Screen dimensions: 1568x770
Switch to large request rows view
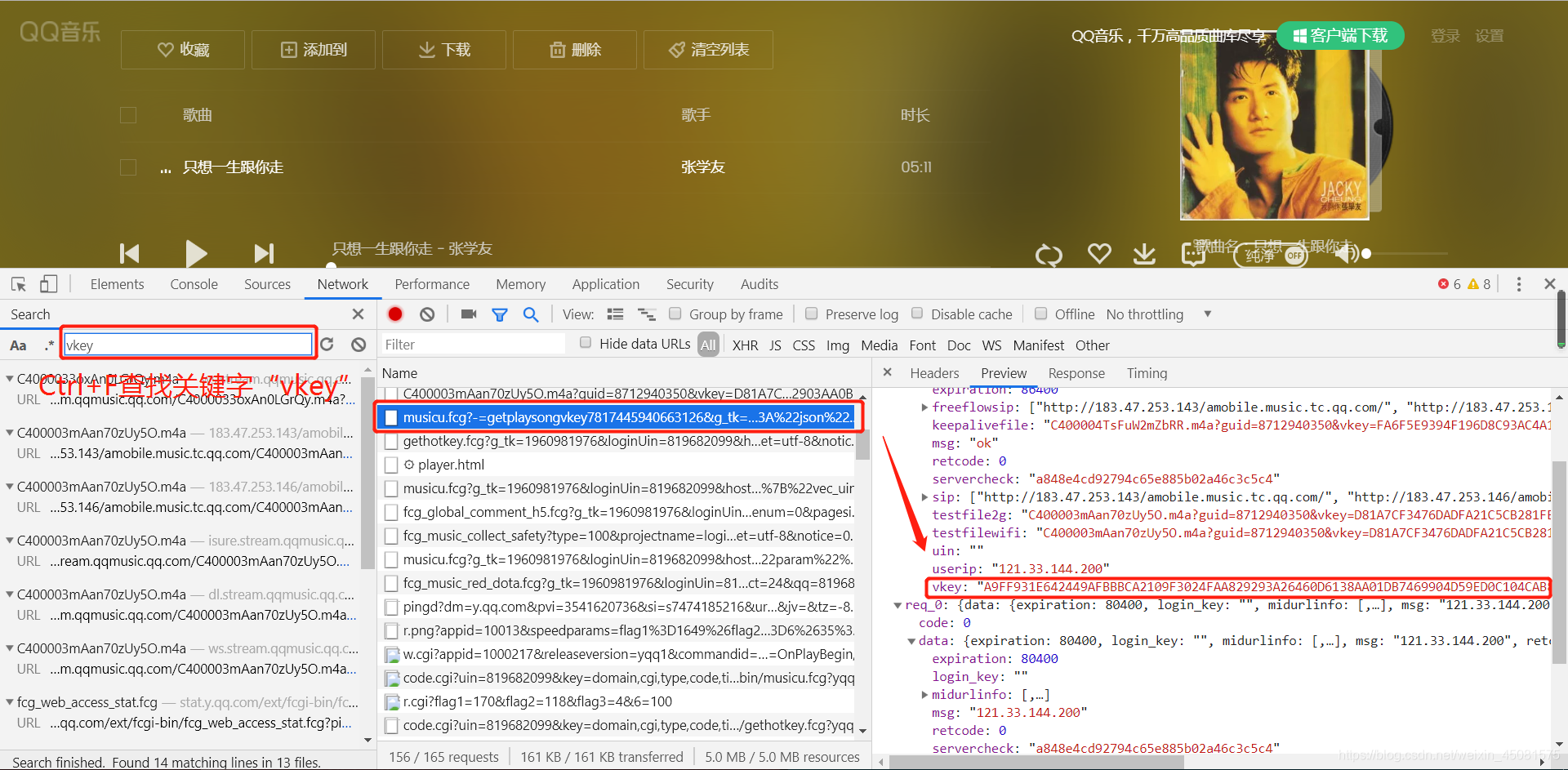(616, 314)
